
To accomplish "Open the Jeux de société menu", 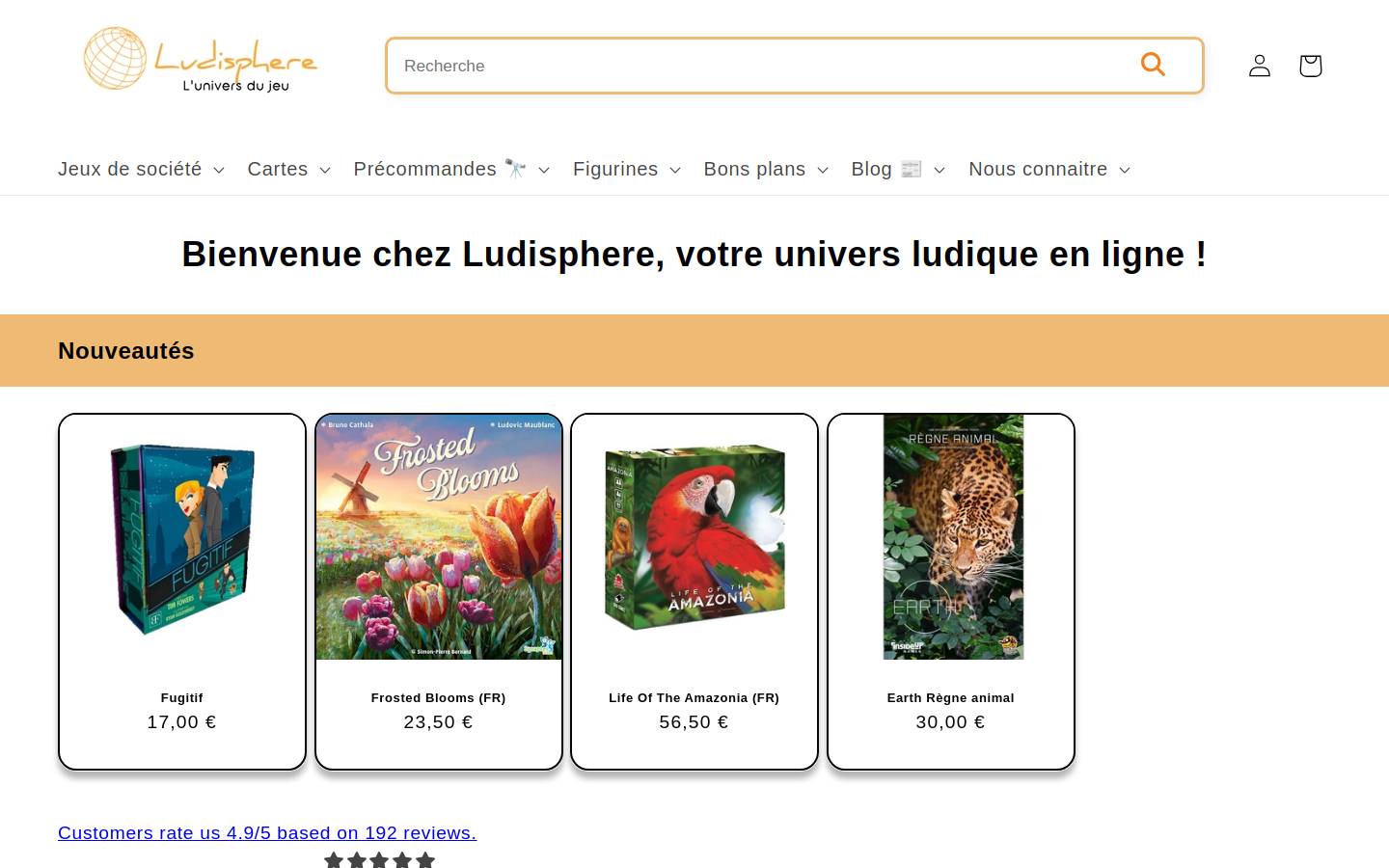I will pos(141,169).
